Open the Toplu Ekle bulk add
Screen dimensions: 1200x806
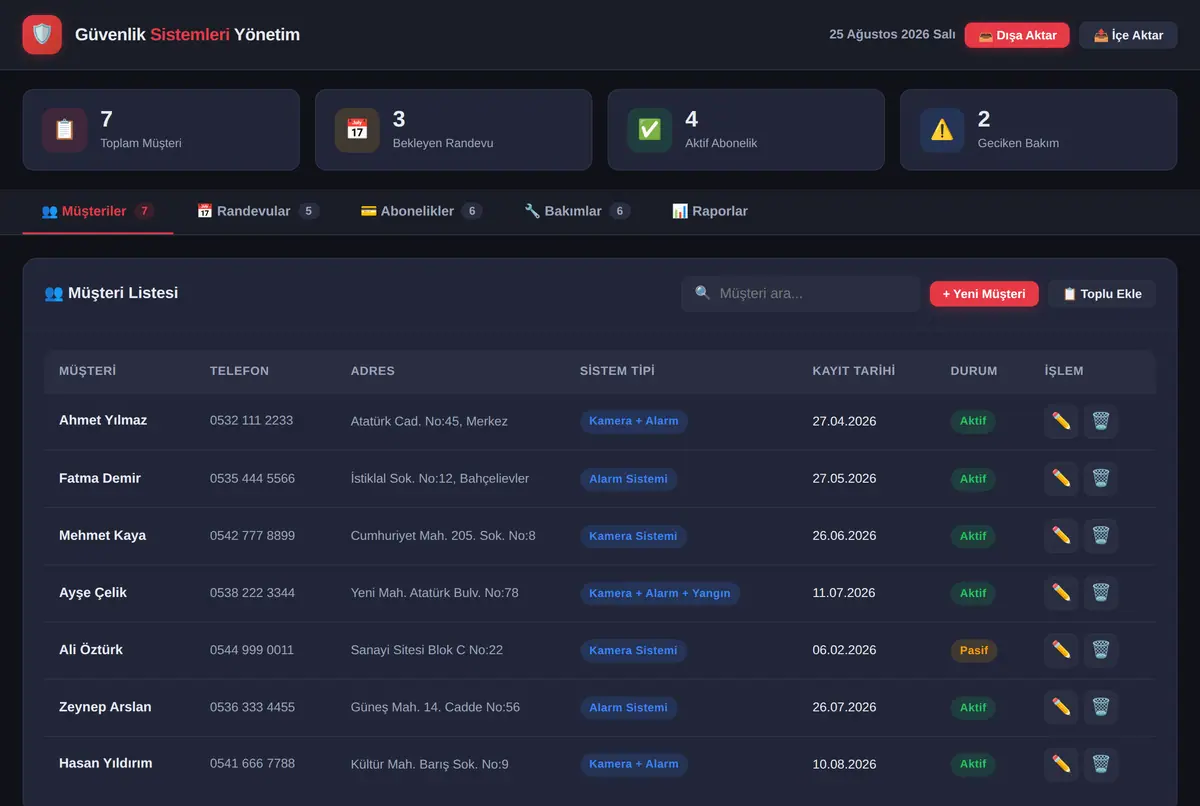(x=1102, y=294)
